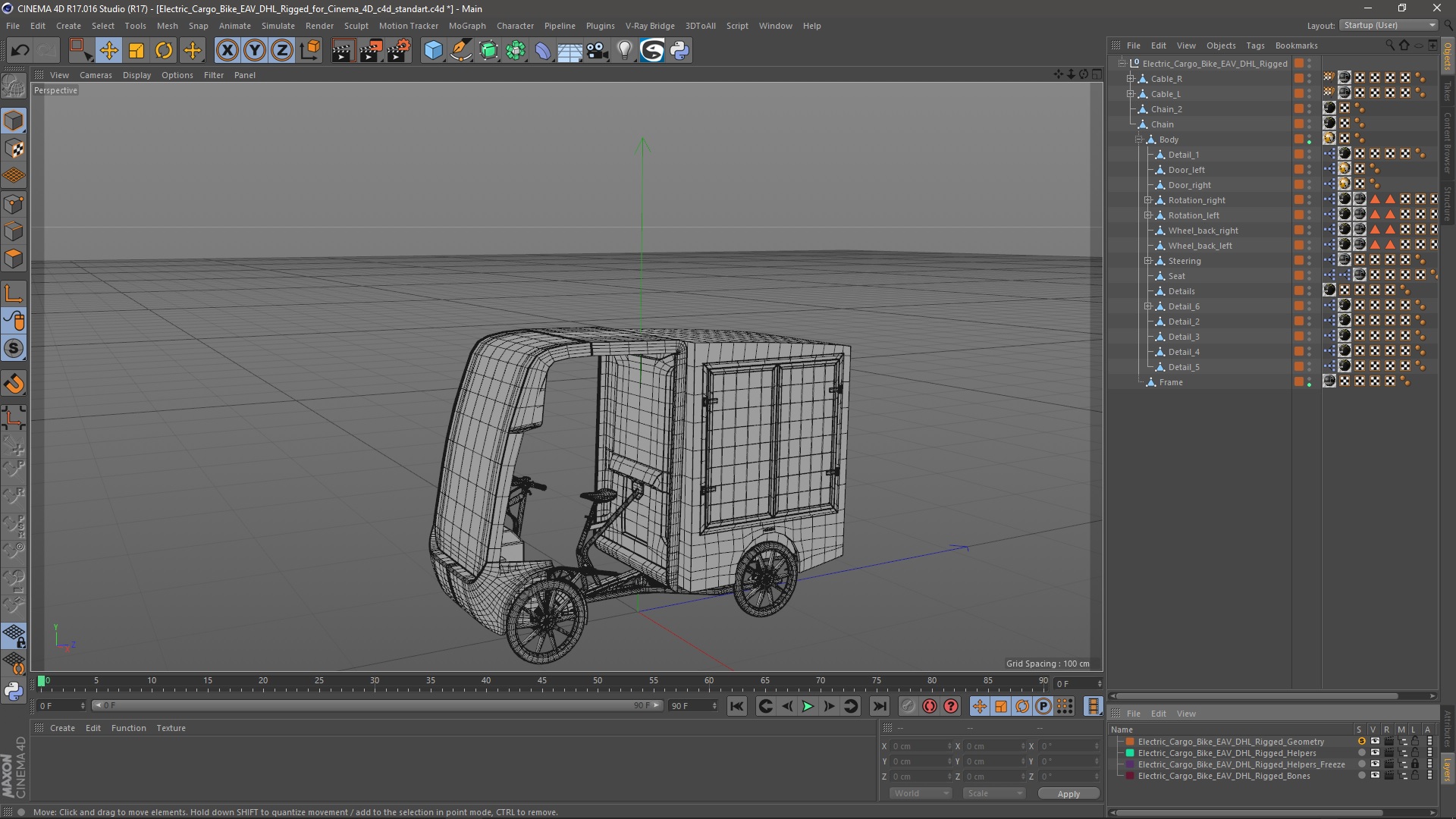
Task: Switch to Texture mode
Action: click(14, 149)
